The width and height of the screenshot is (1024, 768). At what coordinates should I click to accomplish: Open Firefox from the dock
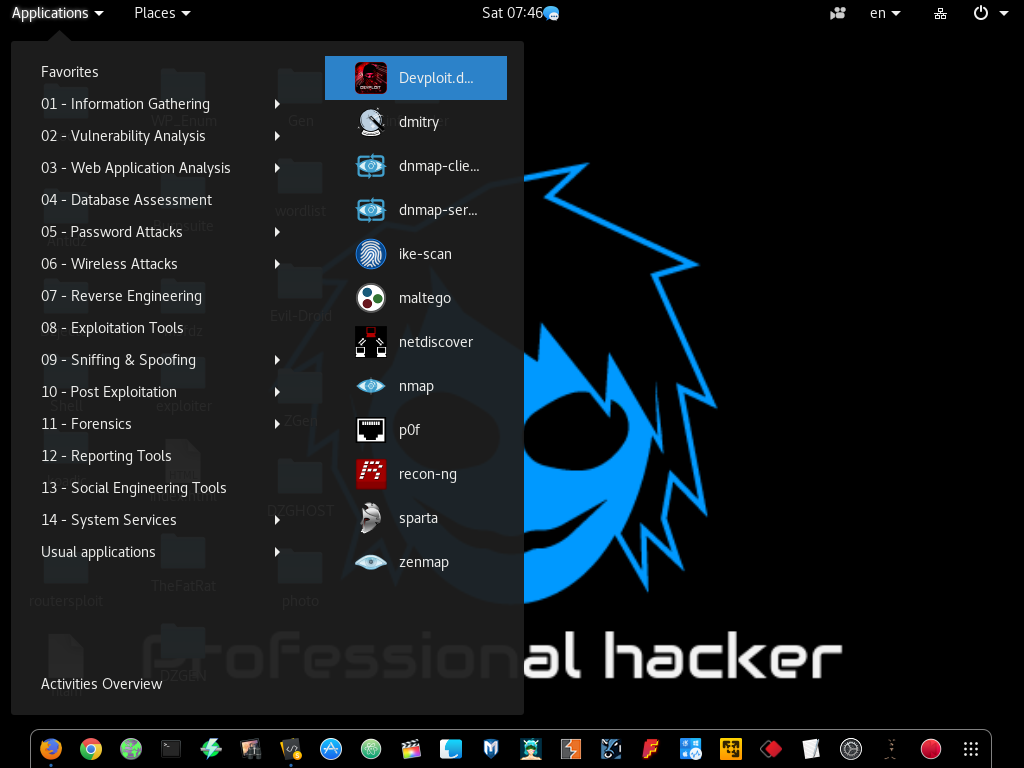tap(51, 748)
